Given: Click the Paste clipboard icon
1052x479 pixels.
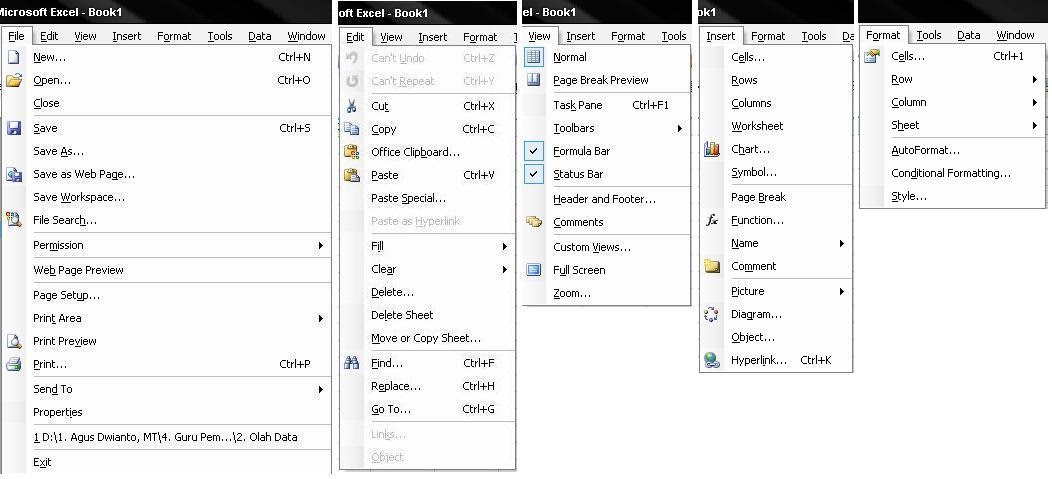Looking at the screenshot, I should 352,175.
